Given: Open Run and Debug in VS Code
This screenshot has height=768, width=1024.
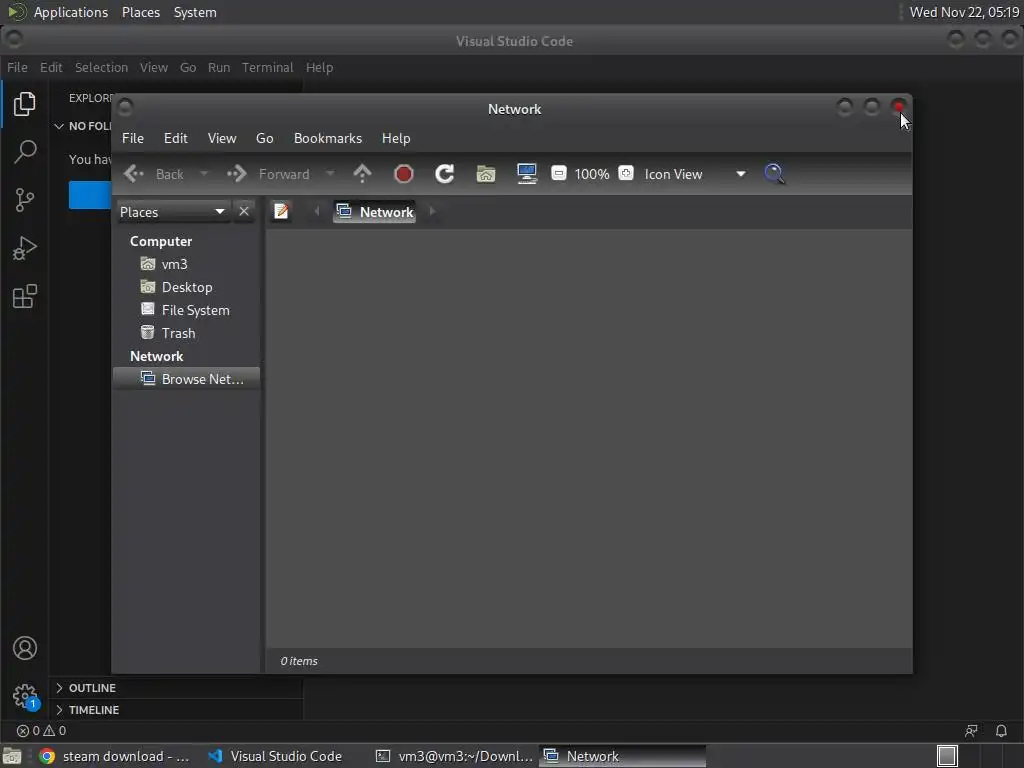Looking at the screenshot, I should point(25,248).
